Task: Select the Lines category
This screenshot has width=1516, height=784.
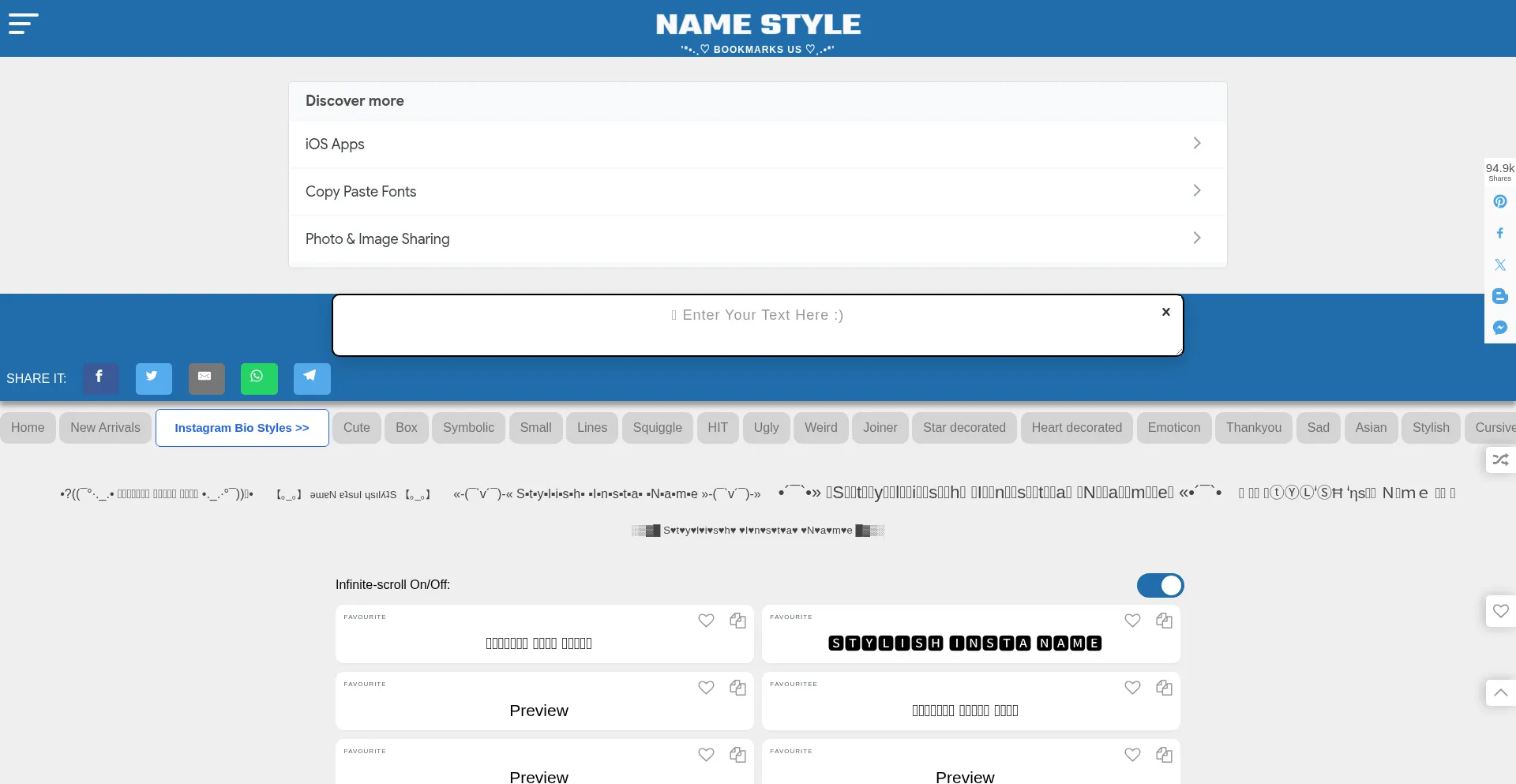Action: (592, 428)
